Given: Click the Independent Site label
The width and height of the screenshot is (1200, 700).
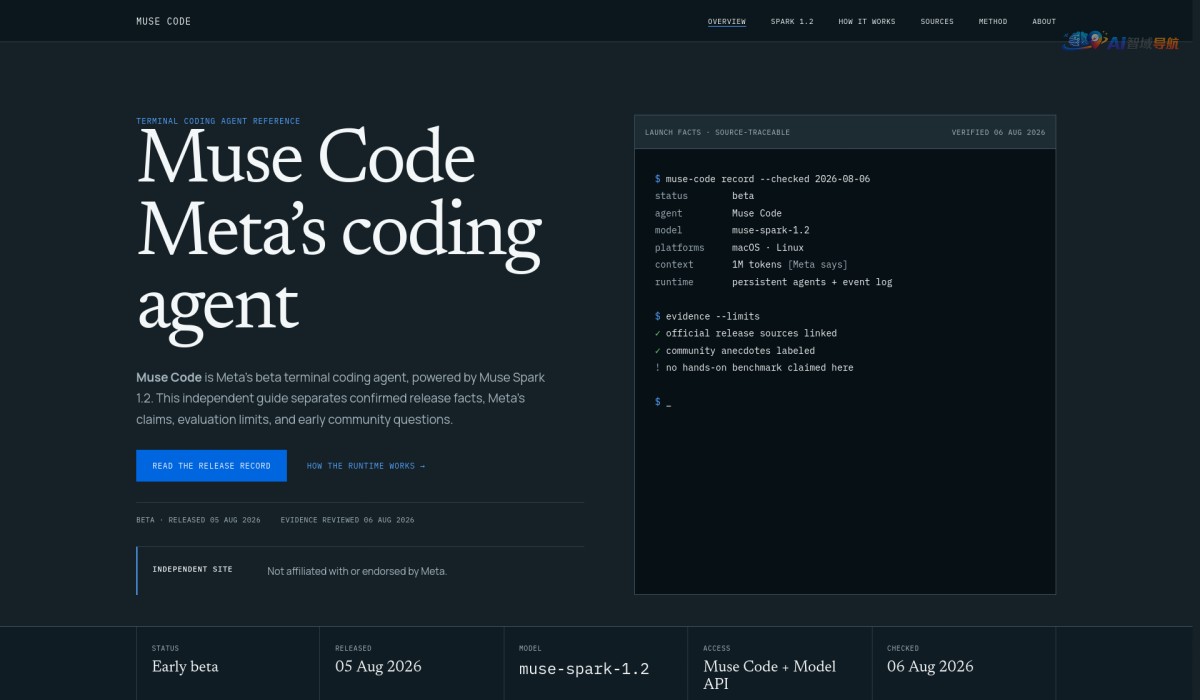Looking at the screenshot, I should 192,569.
